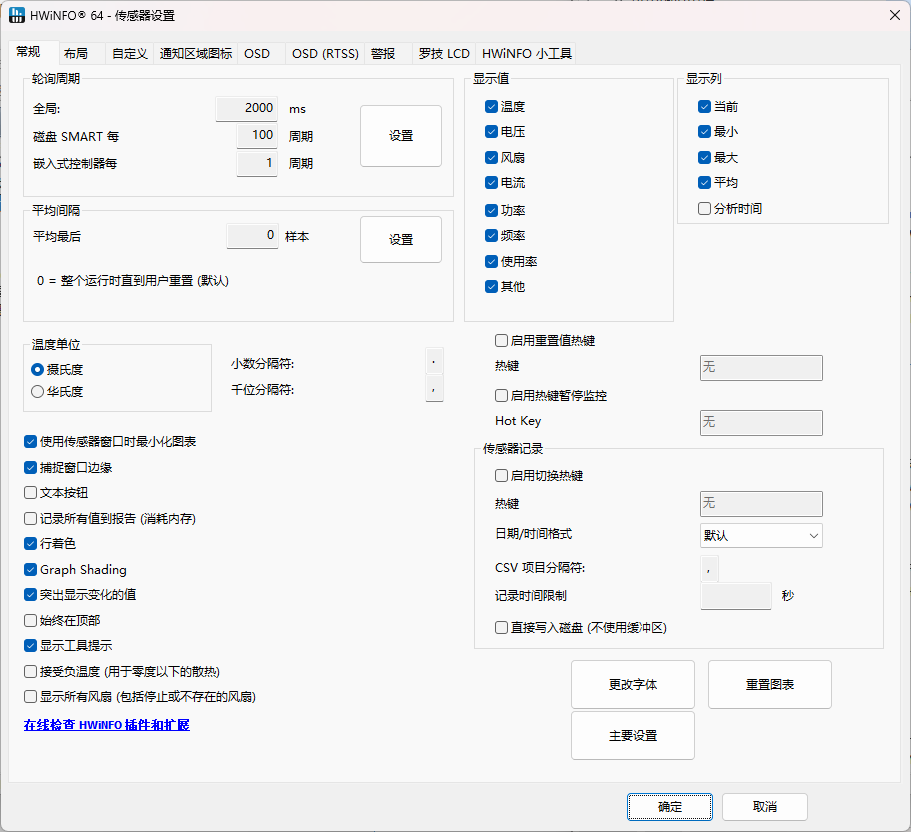Click the 重置图表 button

click(769, 684)
